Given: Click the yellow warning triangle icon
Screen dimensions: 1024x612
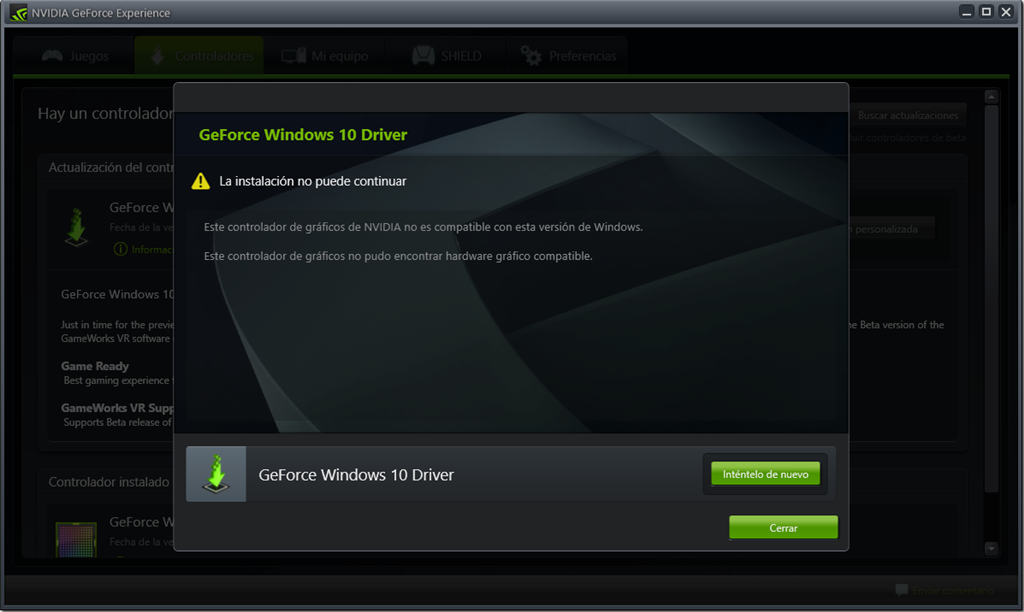Looking at the screenshot, I should pyautogui.click(x=200, y=181).
